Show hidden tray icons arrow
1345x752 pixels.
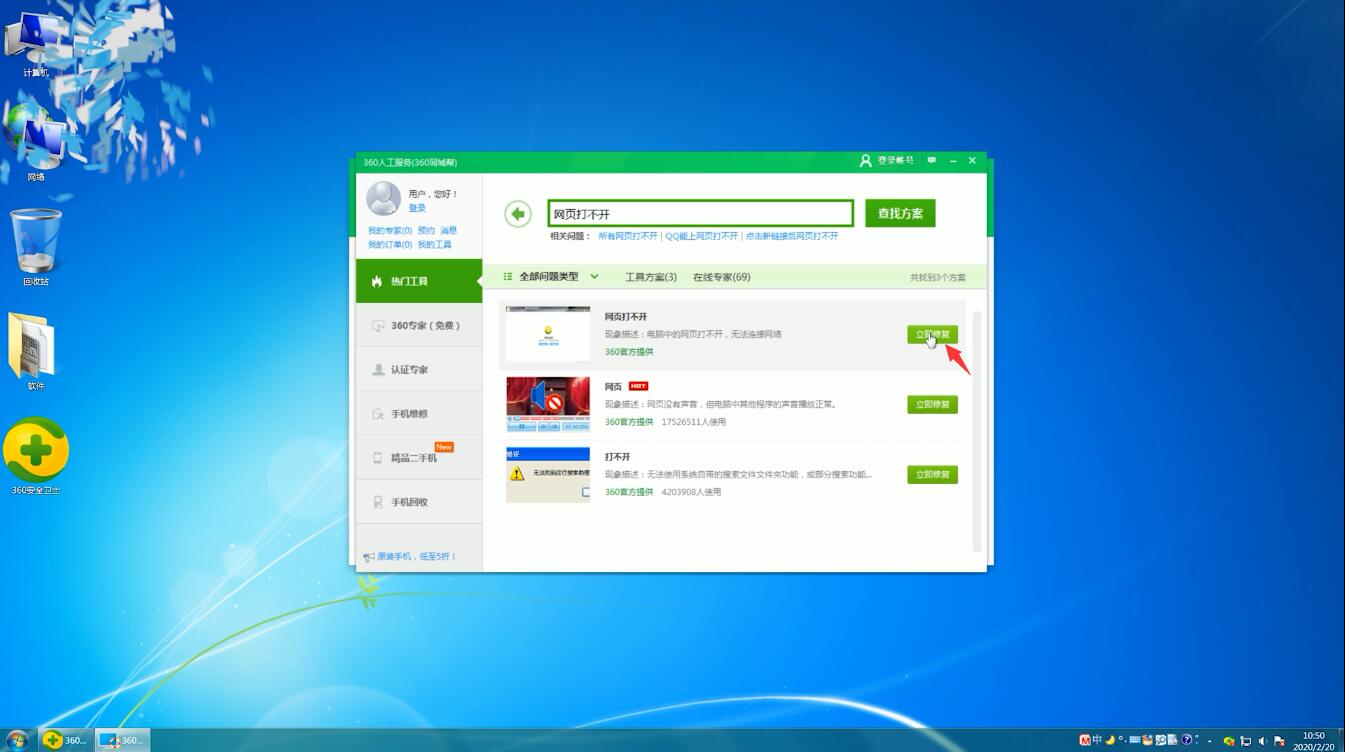[x=1210, y=741]
